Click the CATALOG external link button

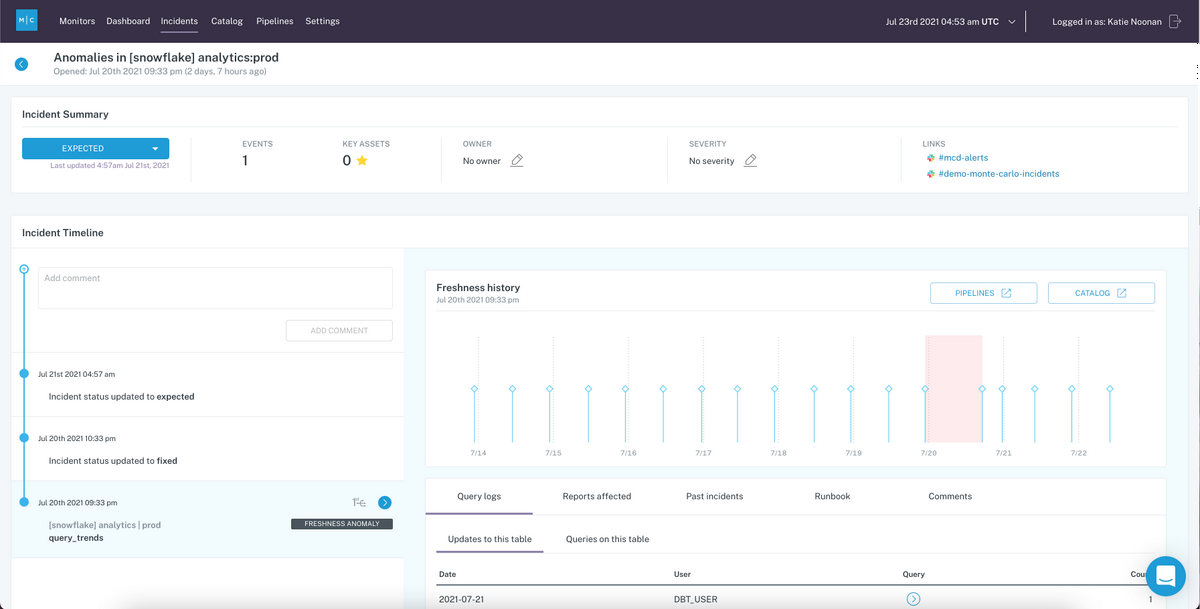click(x=1101, y=293)
